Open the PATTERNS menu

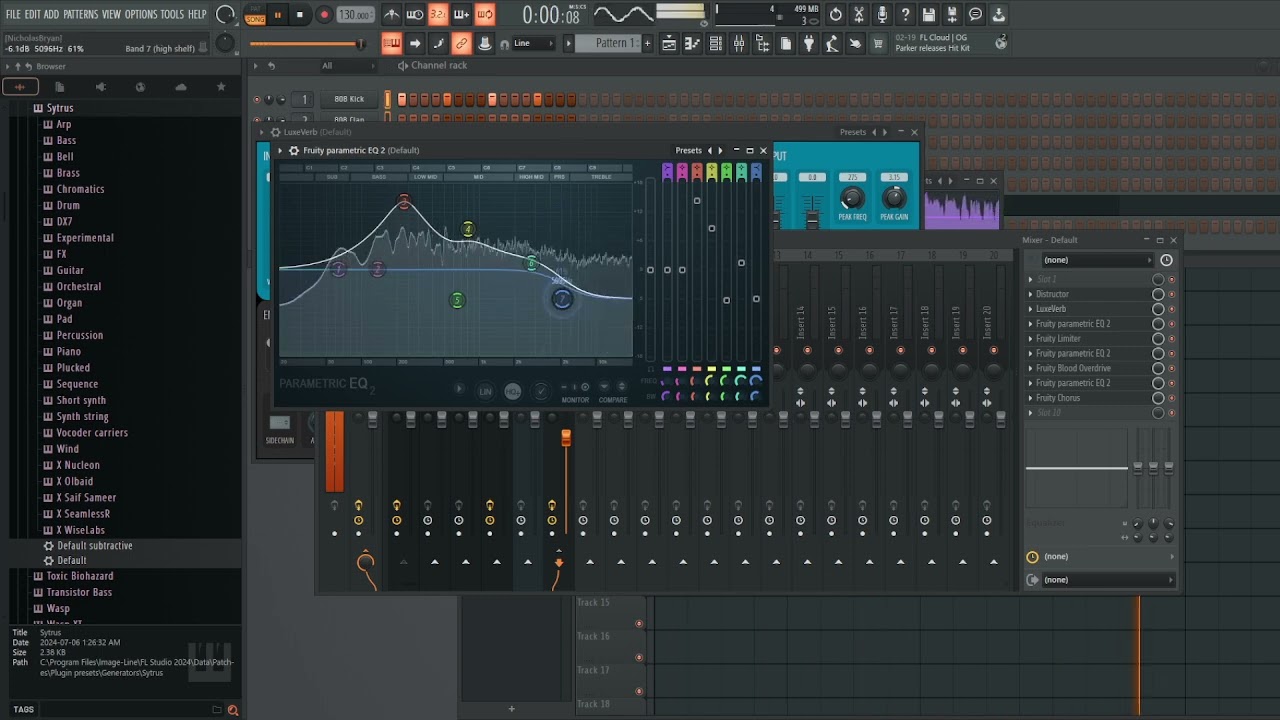[x=81, y=14]
